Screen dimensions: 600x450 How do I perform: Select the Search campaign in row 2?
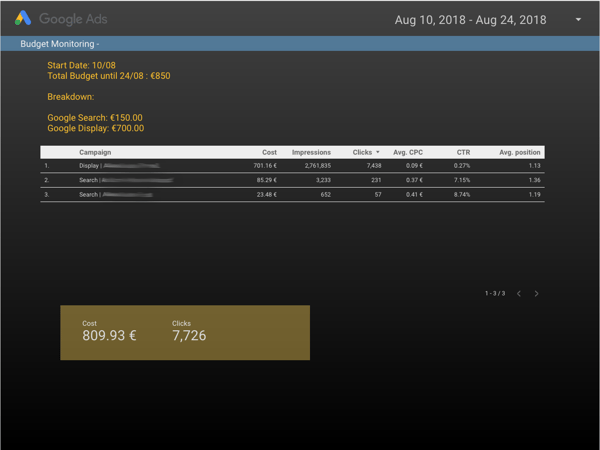pyautogui.click(x=126, y=180)
